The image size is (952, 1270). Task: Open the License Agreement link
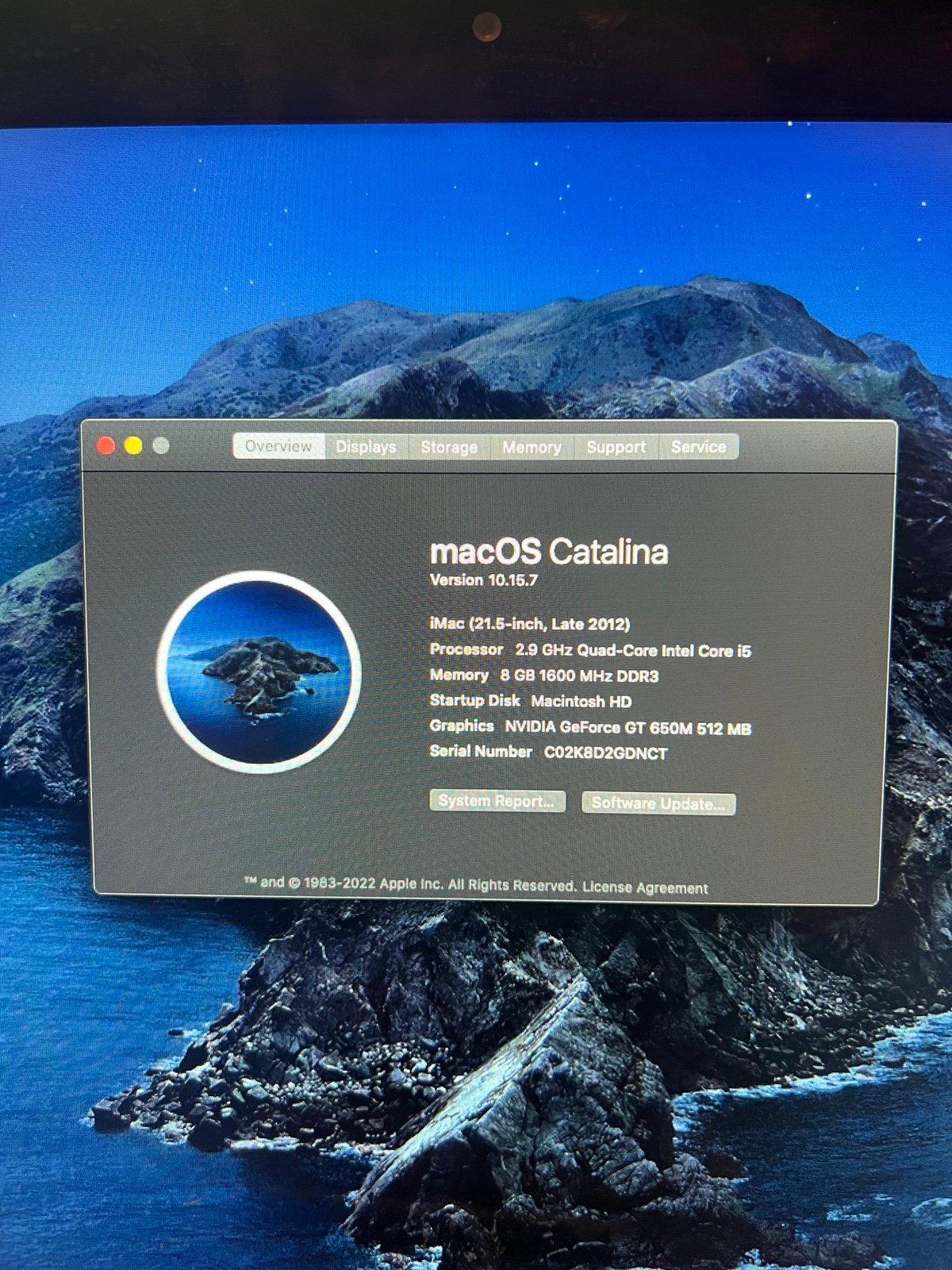pos(645,887)
